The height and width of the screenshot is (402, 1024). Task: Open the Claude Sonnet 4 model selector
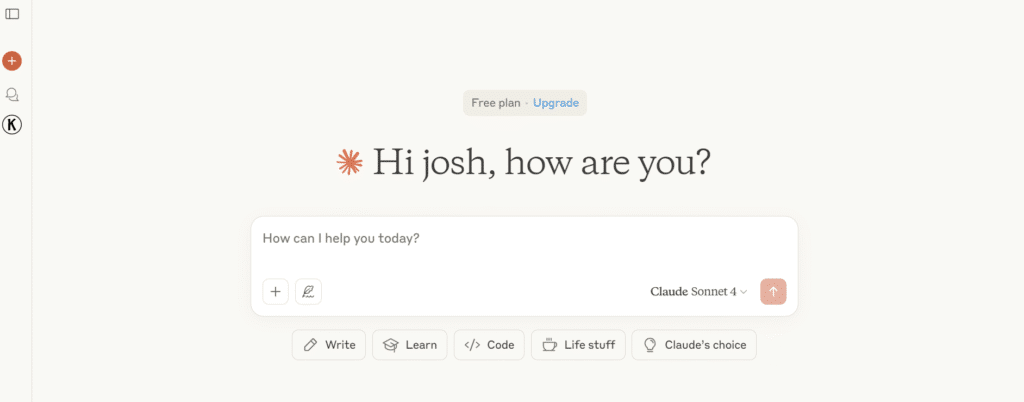pyautogui.click(x=699, y=292)
